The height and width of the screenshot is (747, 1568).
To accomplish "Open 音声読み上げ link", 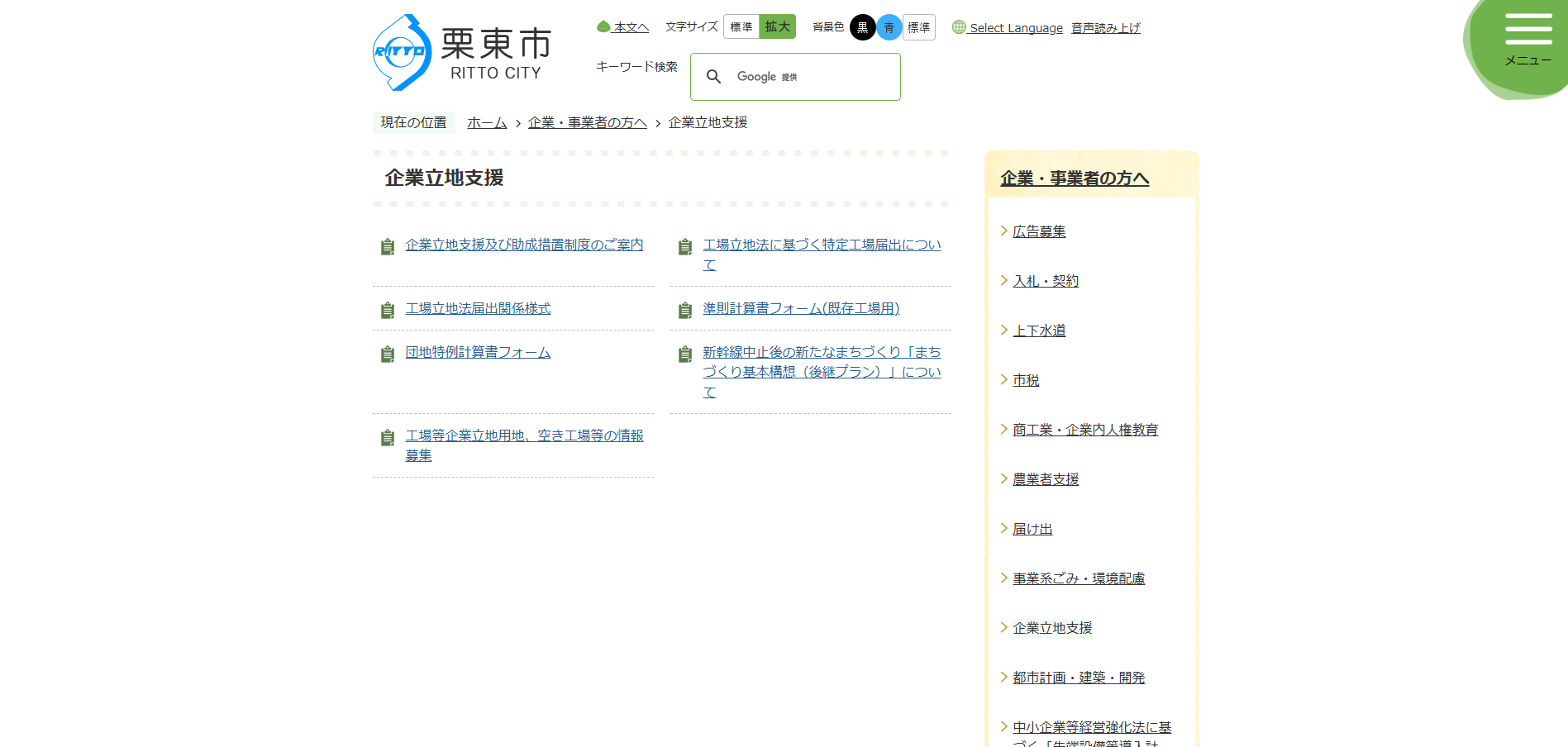I will [1105, 28].
